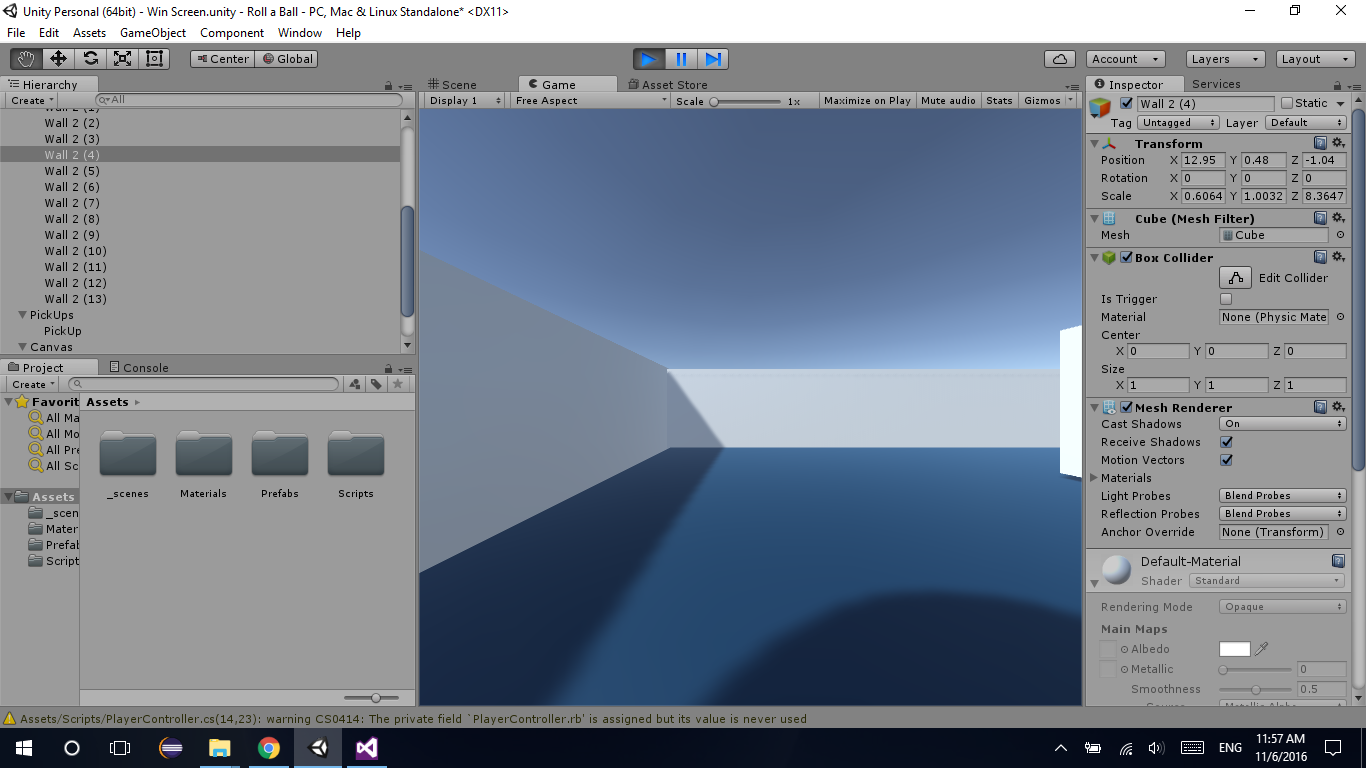
Task: Select the Scale tool
Action: [x=122, y=58]
